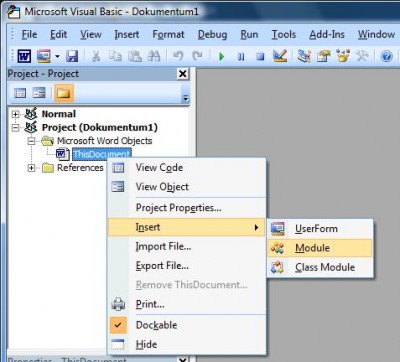This screenshot has height=362, width=400.
Task: Click the Cut scissors icon
Action: 96,56
